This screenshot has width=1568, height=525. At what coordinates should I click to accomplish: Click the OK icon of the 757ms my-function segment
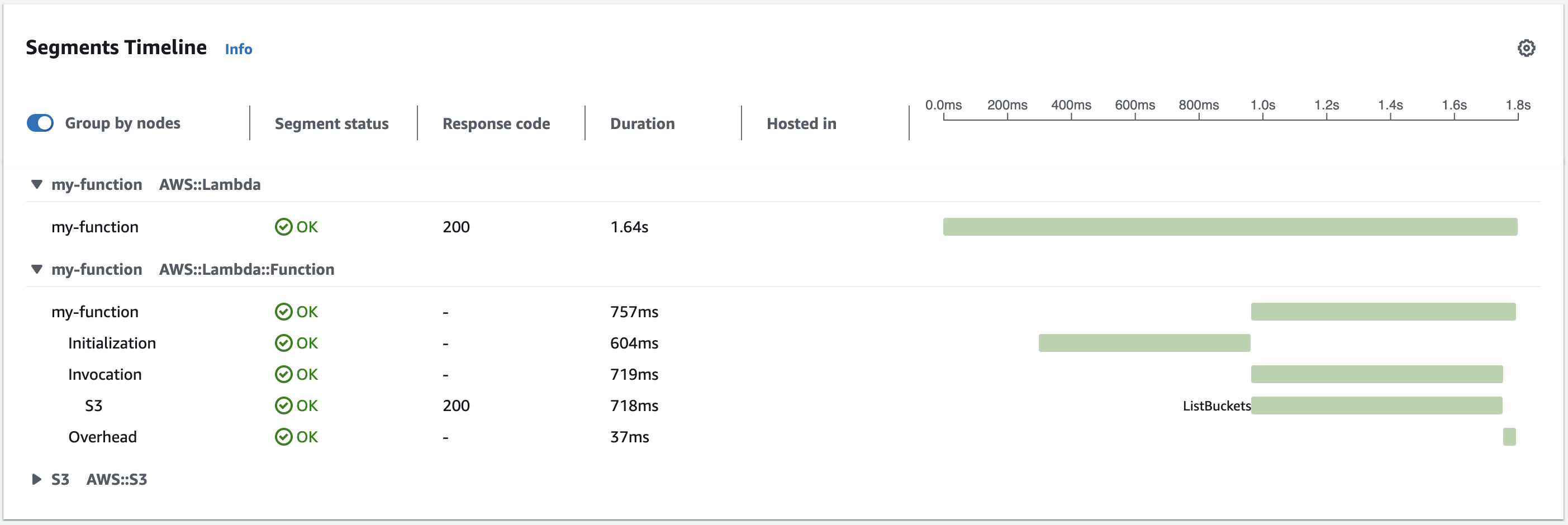(x=283, y=312)
